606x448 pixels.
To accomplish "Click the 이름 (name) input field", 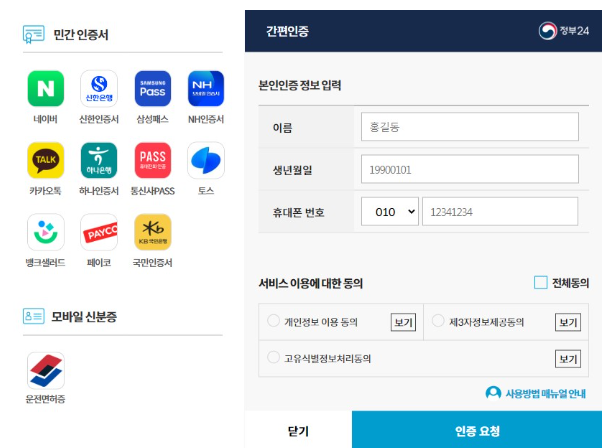I will pos(470,127).
